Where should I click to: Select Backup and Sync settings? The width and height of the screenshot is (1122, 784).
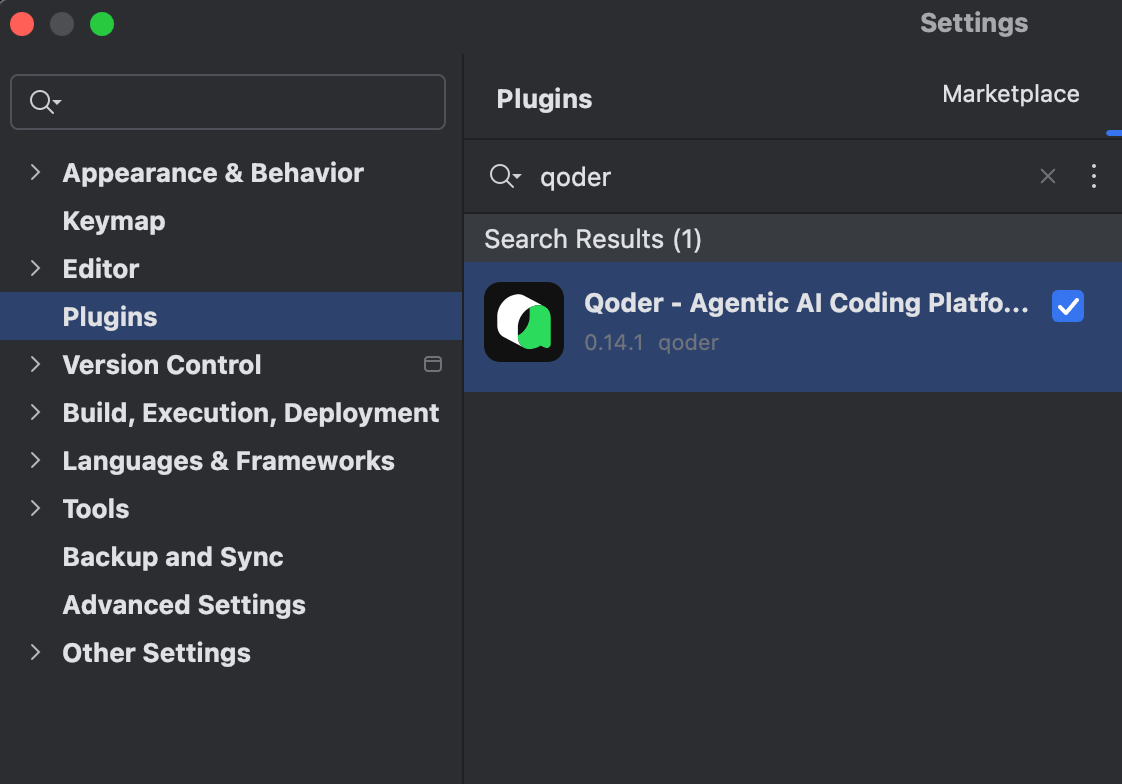point(173,557)
